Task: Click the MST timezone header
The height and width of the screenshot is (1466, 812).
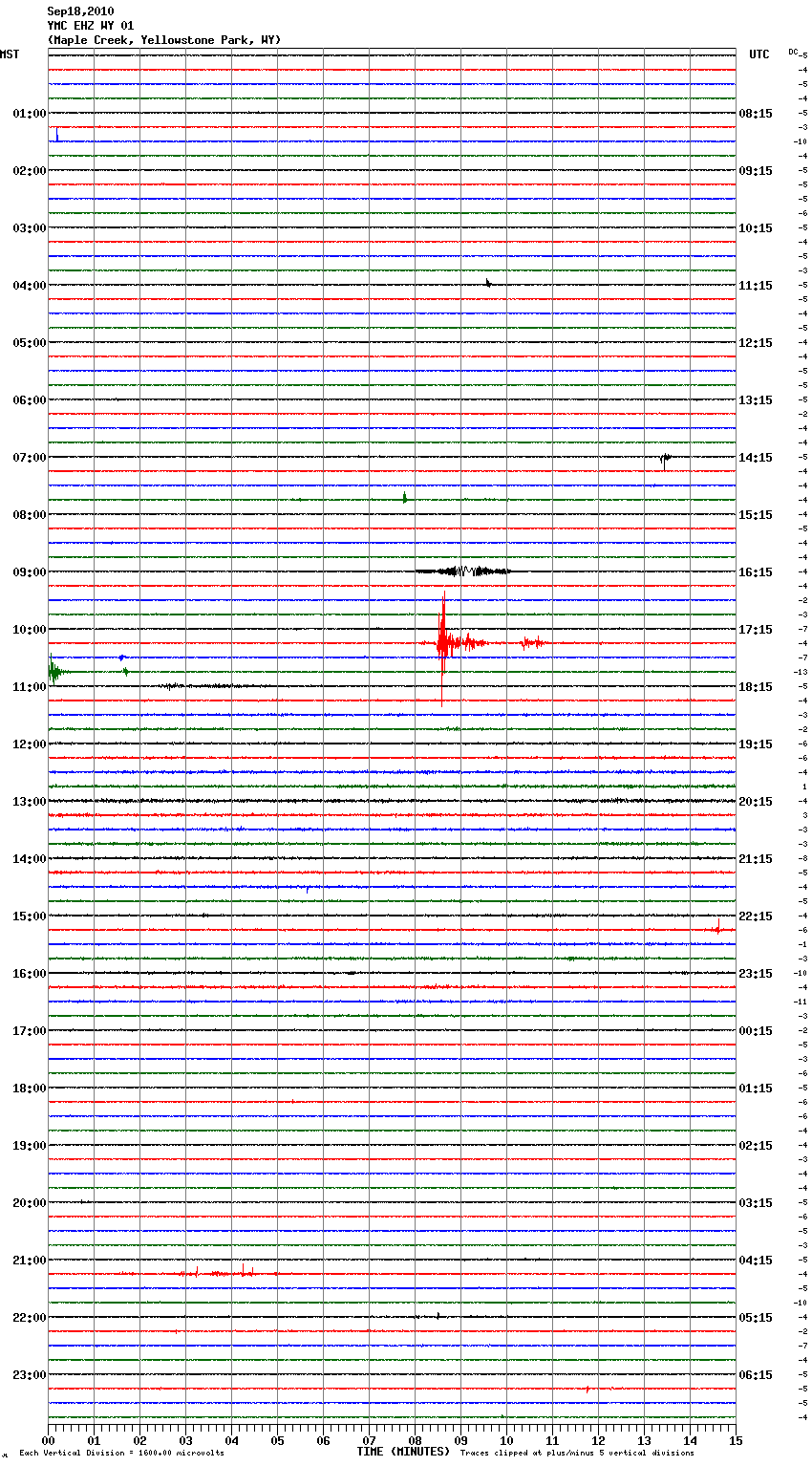Action: click(x=10, y=54)
